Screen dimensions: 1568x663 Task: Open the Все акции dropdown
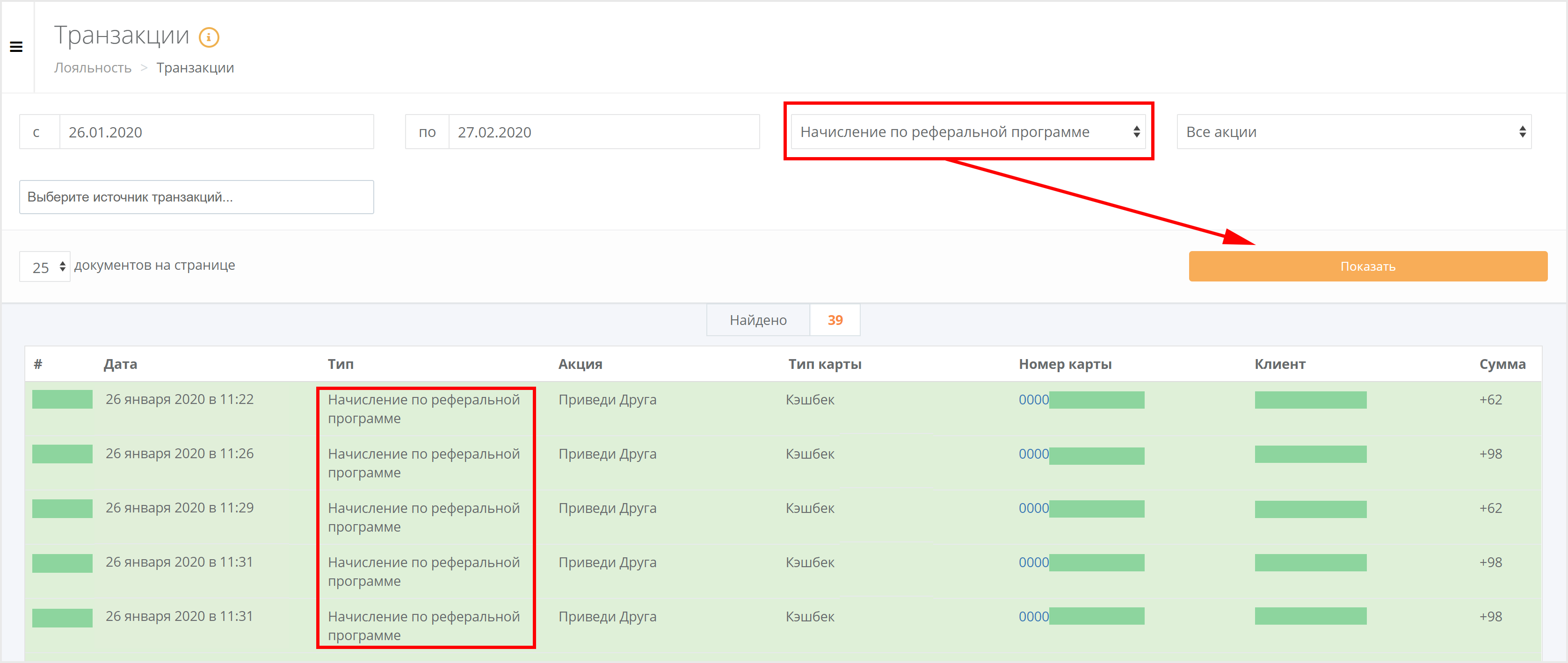point(1354,132)
